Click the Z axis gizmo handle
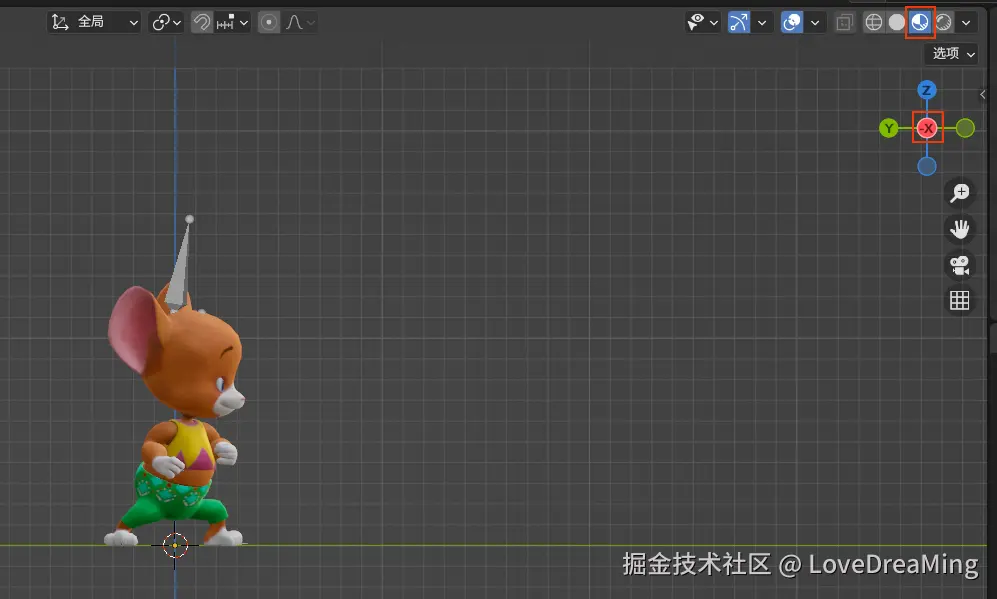The image size is (997, 599). coord(926,90)
